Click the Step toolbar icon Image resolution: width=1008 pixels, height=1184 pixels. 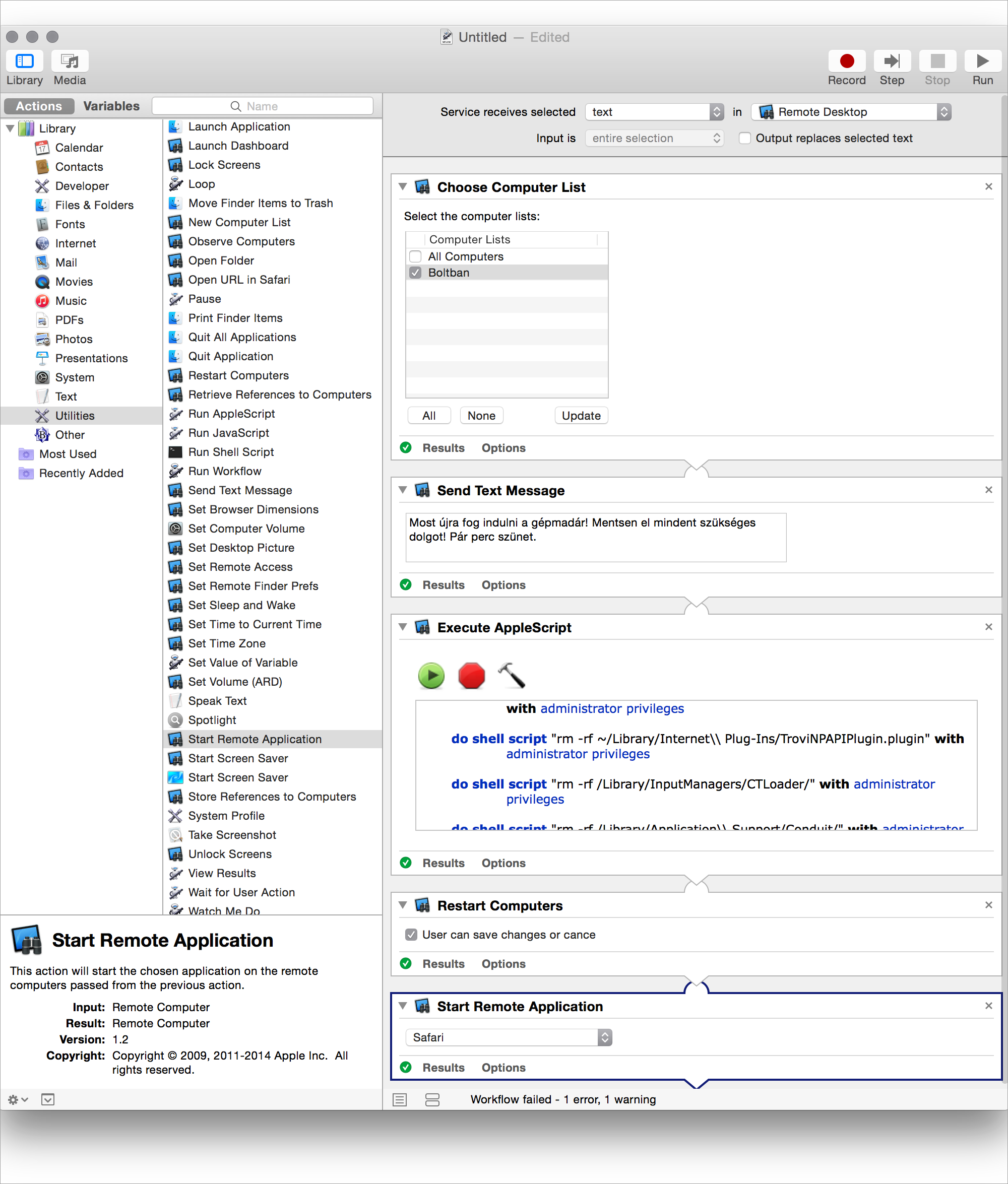[892, 61]
